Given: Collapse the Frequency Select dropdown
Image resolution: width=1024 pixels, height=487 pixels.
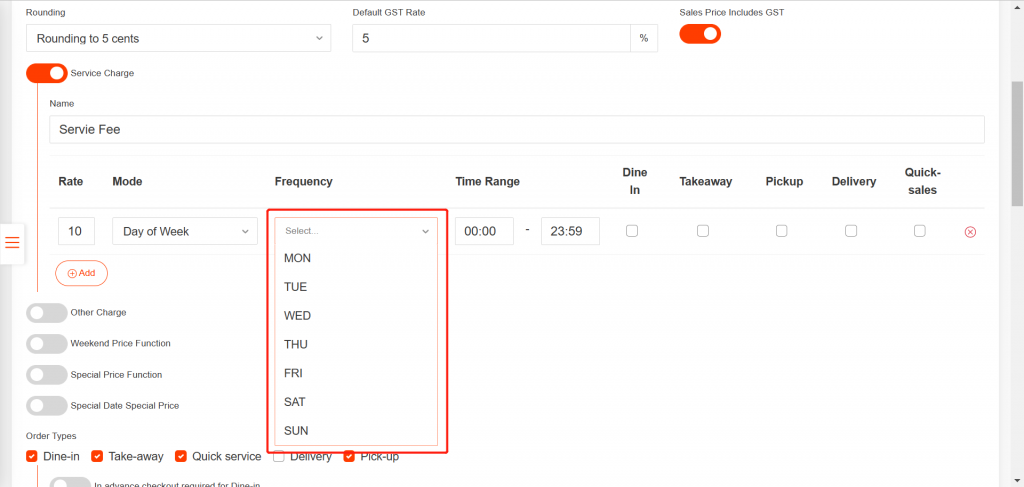Looking at the screenshot, I should (356, 230).
